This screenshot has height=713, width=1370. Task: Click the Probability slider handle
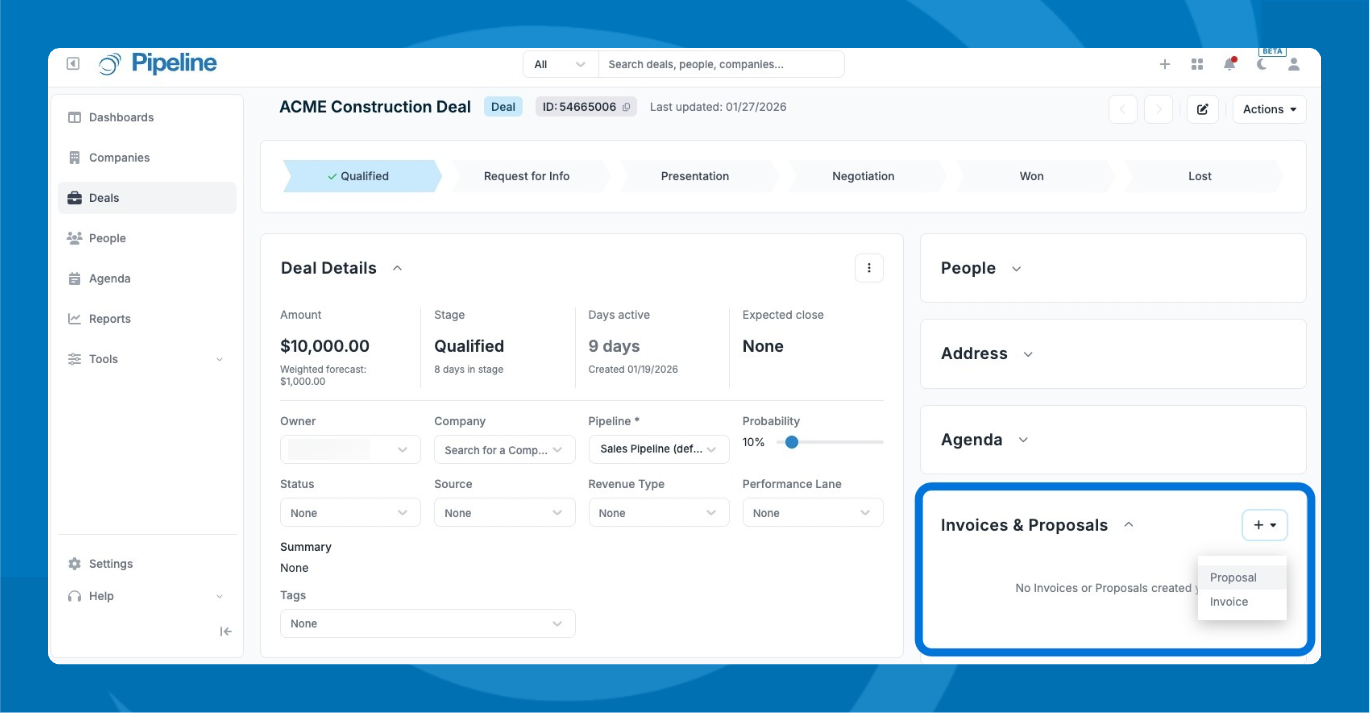tap(792, 442)
